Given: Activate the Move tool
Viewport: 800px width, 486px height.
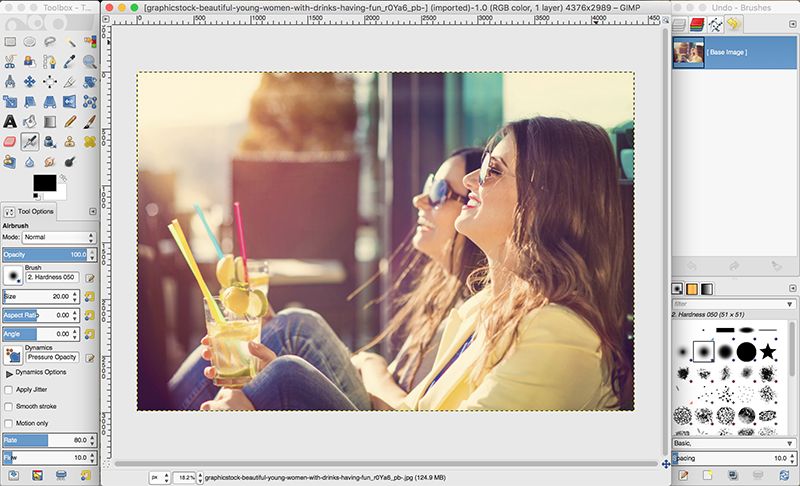Looking at the screenshot, I should point(30,82).
